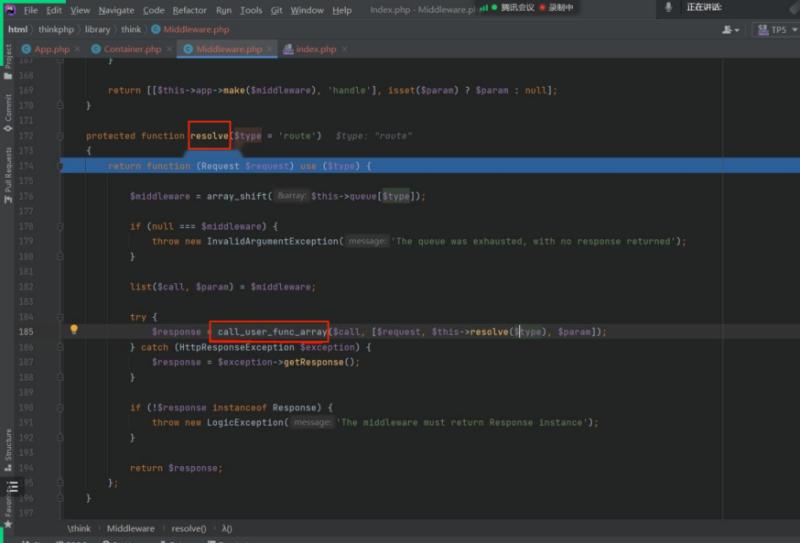
Task: Click the 腾讯会议 meeting label
Action: coord(517,8)
